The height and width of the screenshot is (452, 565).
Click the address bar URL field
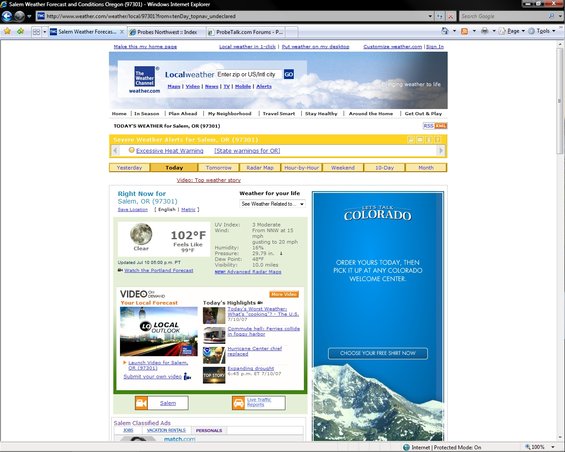[x=232, y=16]
